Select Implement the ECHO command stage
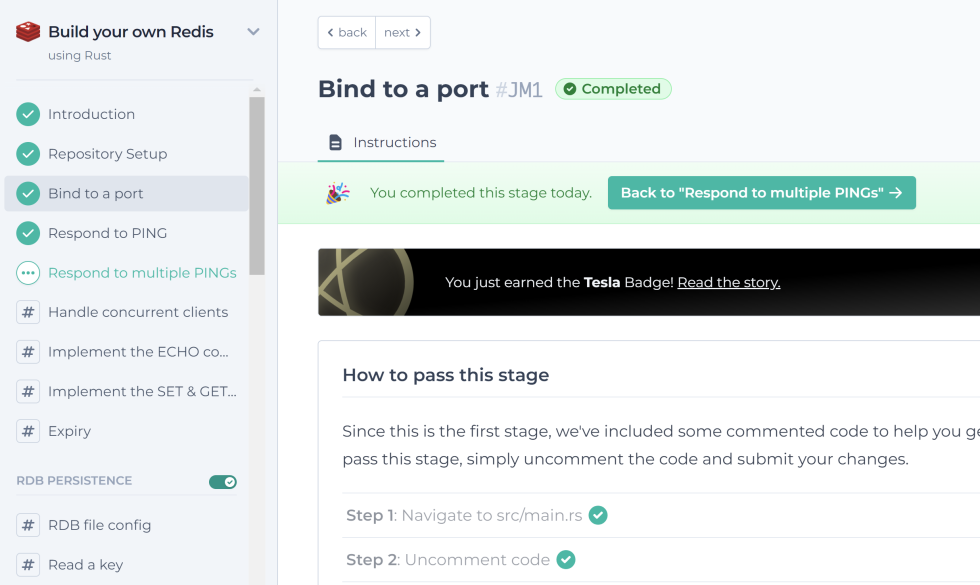980x585 pixels. (x=138, y=352)
